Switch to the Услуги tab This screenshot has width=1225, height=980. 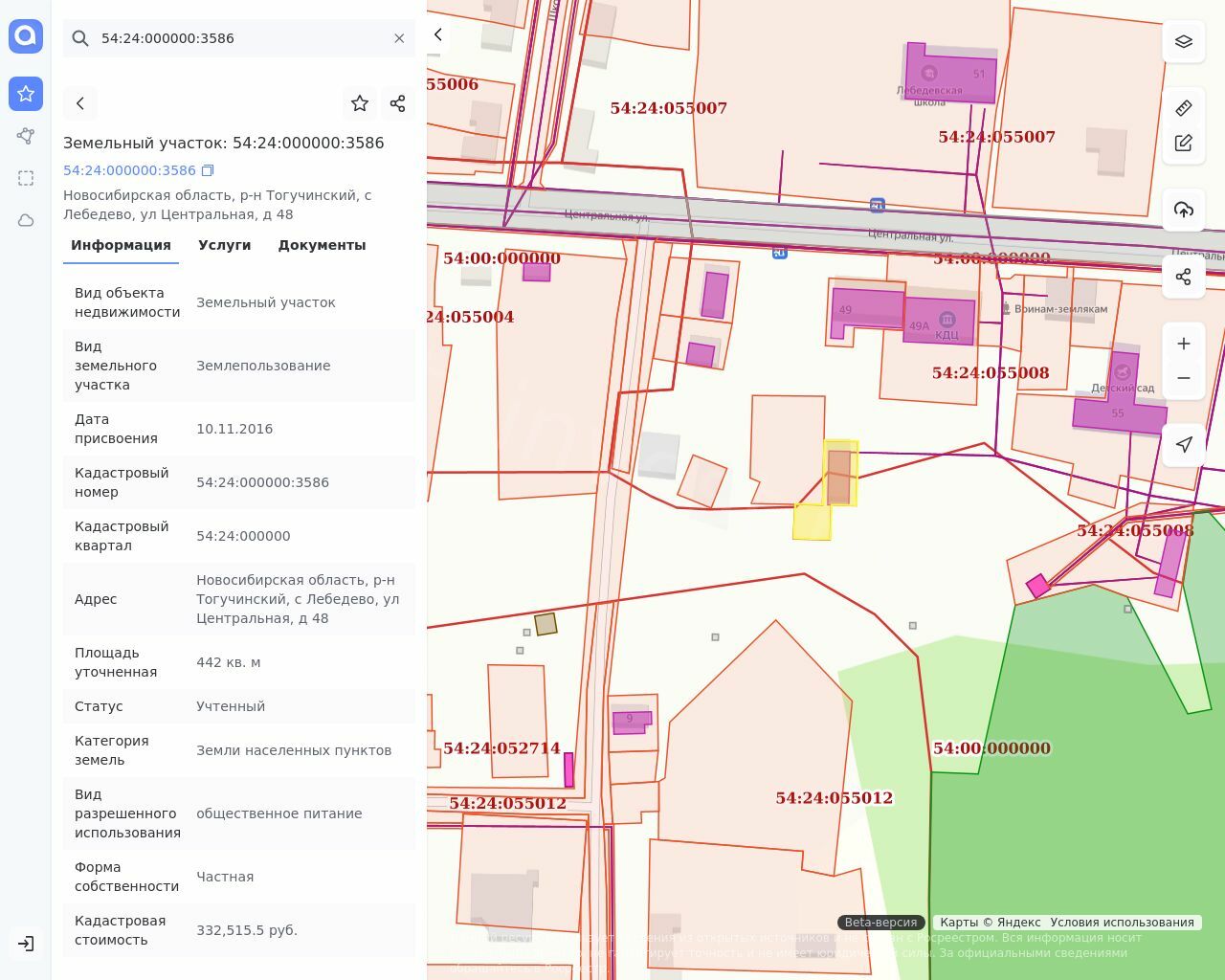[224, 245]
